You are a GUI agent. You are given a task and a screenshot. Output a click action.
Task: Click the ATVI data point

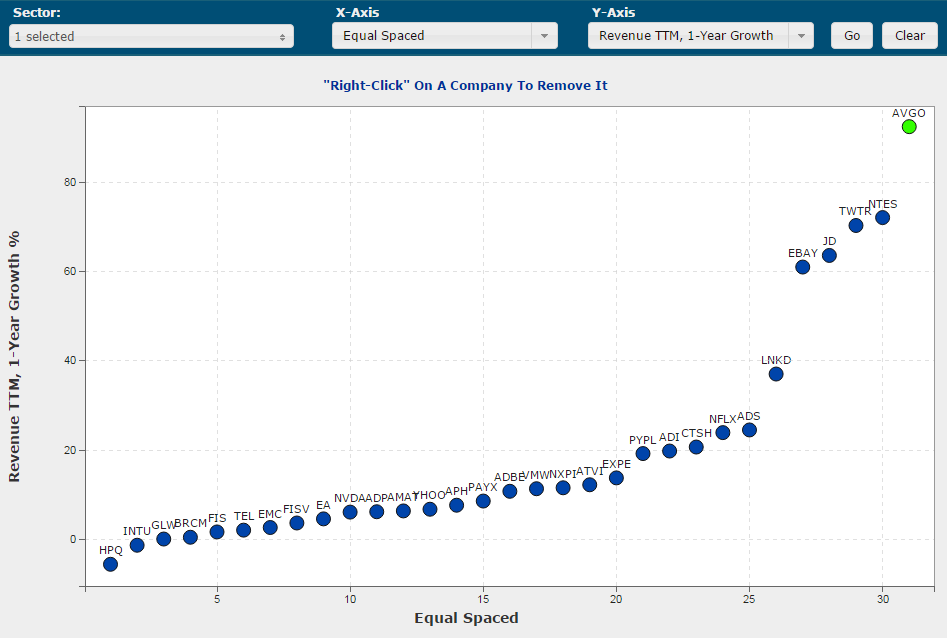[x=589, y=485]
